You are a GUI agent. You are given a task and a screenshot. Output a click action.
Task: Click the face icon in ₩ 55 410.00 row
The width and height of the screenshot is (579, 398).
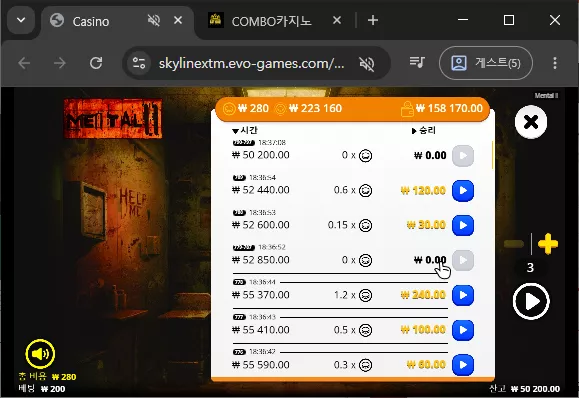pyautogui.click(x=366, y=330)
